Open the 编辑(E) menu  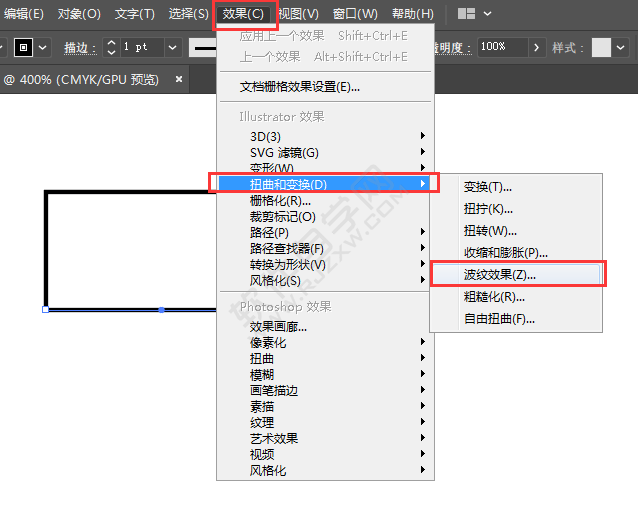[x=23, y=14]
